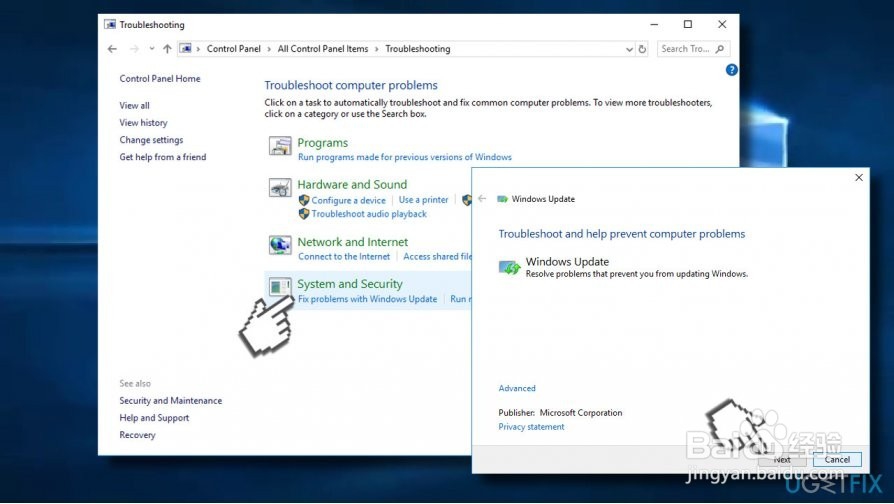
Task: Refresh the Troubleshooting page
Action: [642, 49]
